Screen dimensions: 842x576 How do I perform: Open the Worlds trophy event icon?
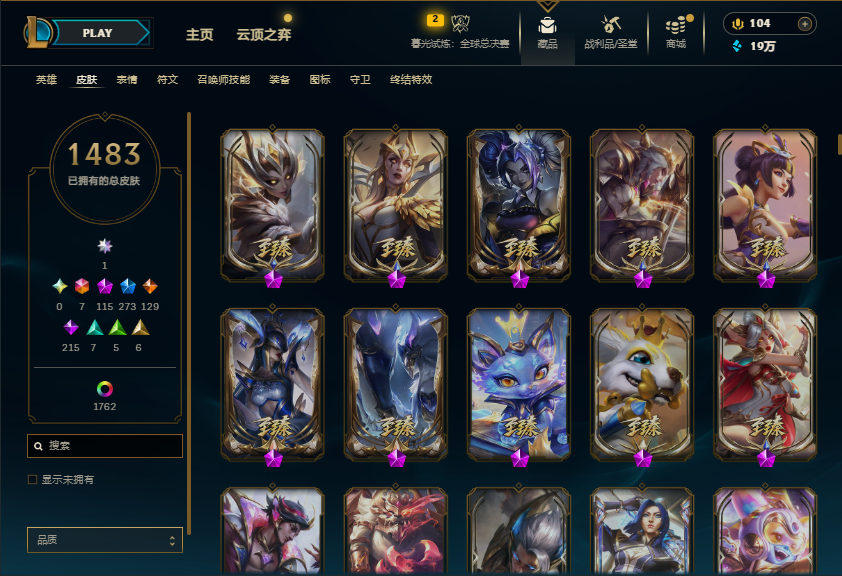coord(460,23)
